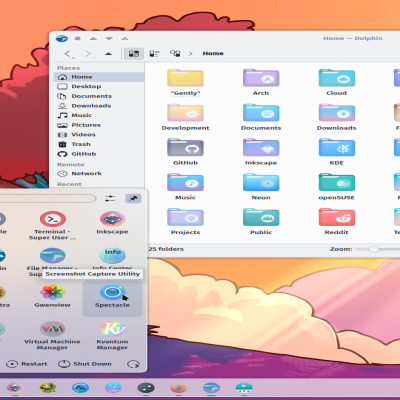Image resolution: width=400 pixels, height=400 pixels.
Task: Go forward in Dolphin navigation
Action: coord(88,54)
